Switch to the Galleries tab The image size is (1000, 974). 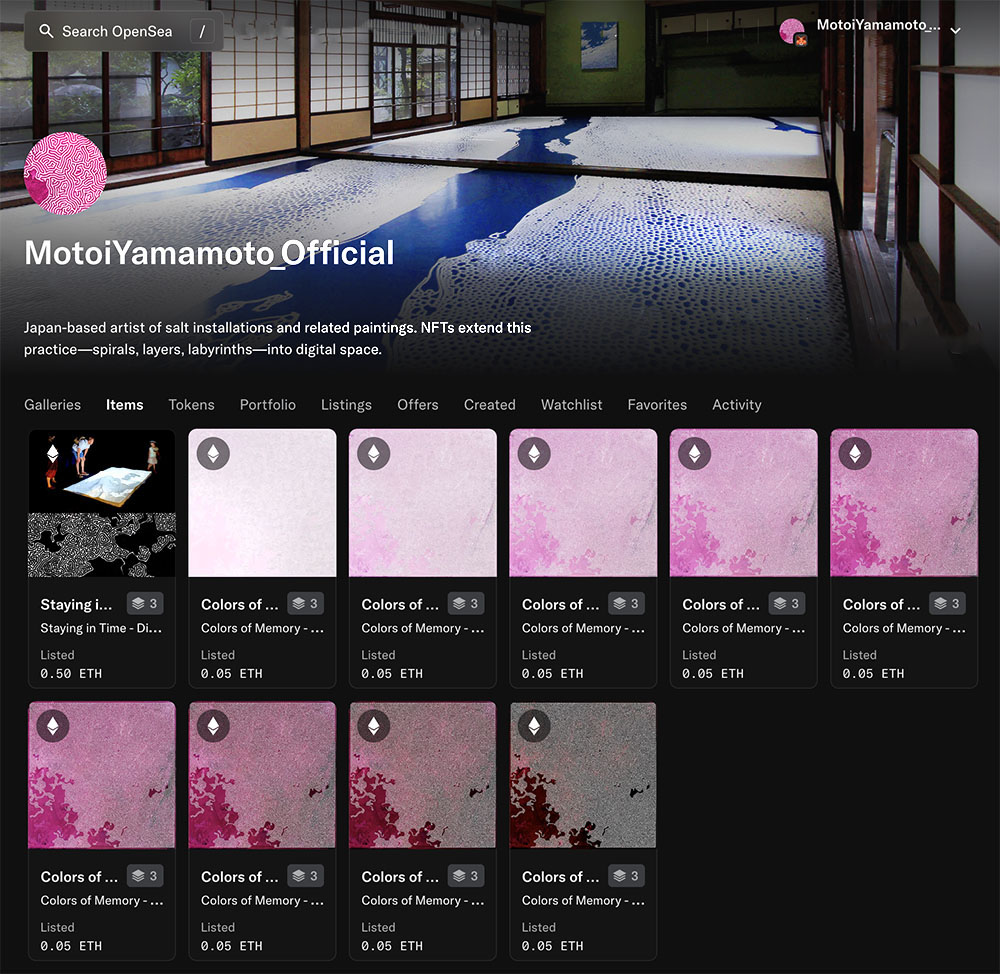click(52, 405)
